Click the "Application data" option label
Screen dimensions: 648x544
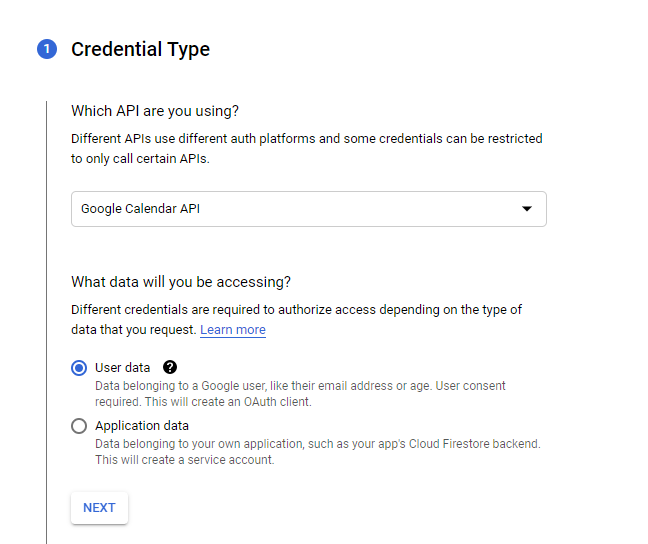[x=142, y=426]
